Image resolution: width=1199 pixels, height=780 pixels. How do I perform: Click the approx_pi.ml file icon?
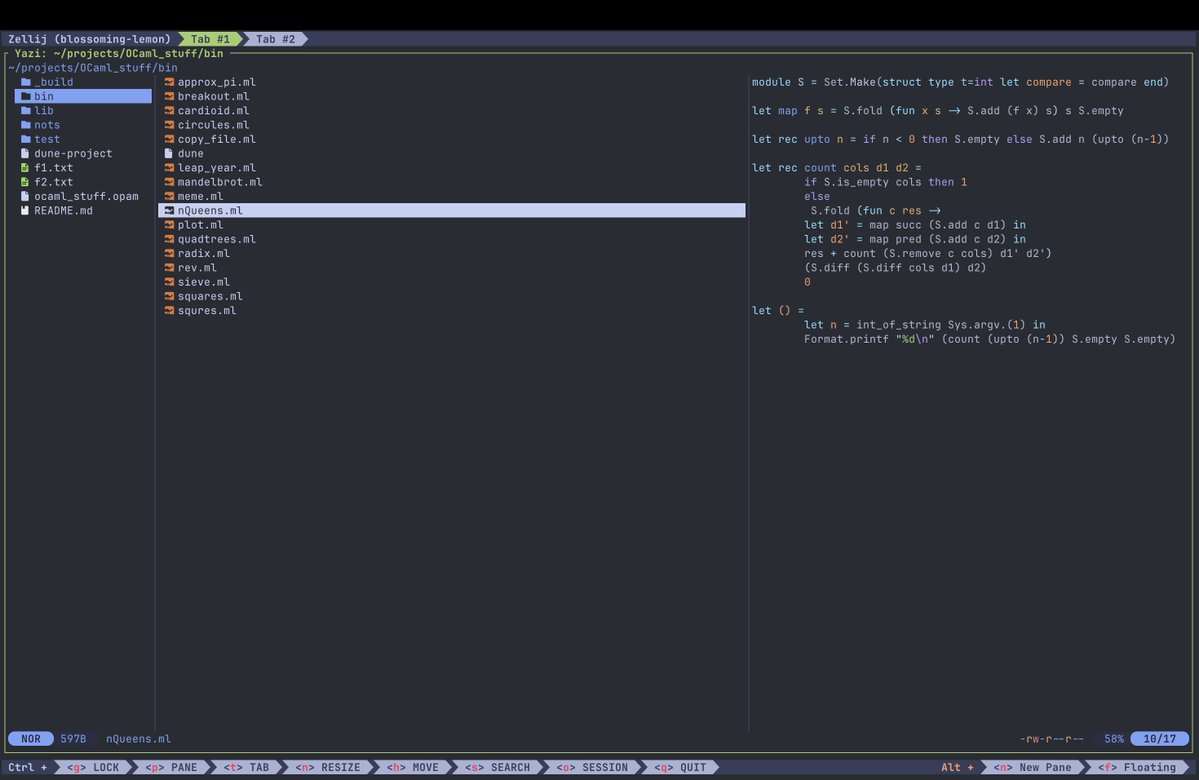tap(168, 82)
